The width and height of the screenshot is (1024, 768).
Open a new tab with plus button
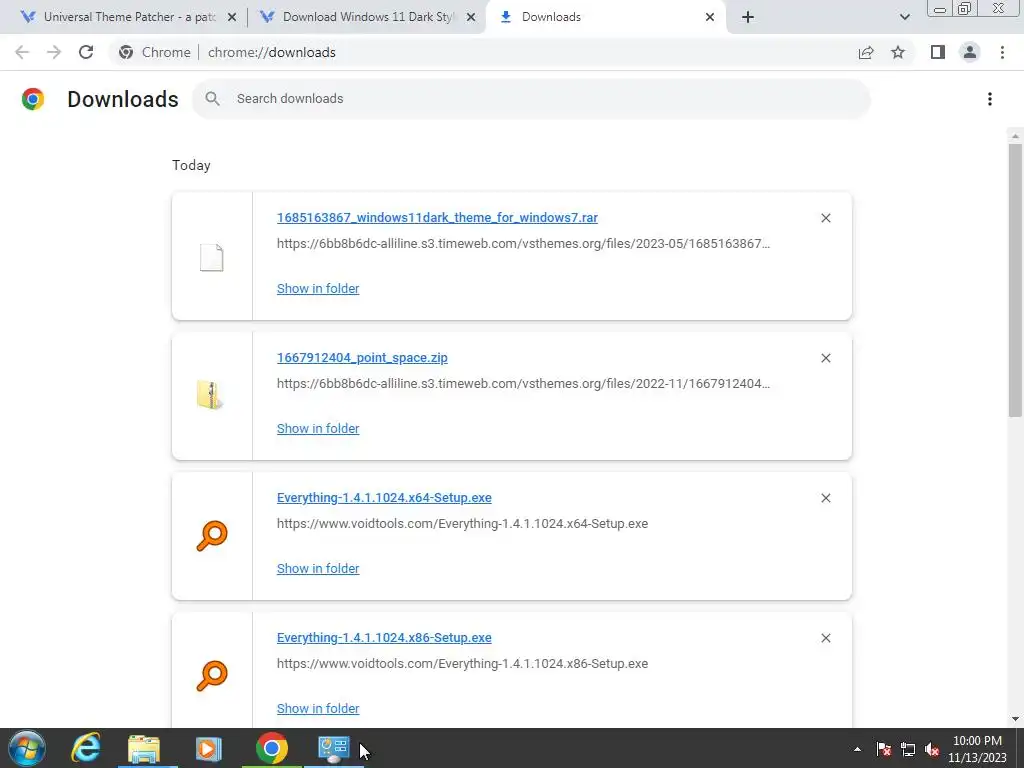[748, 17]
